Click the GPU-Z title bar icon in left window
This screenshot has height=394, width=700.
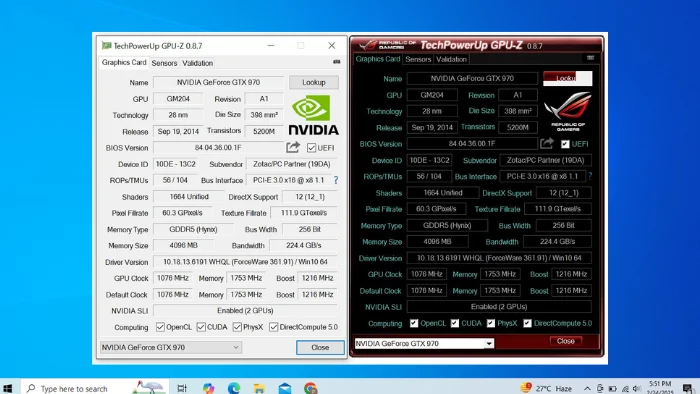(x=106, y=46)
